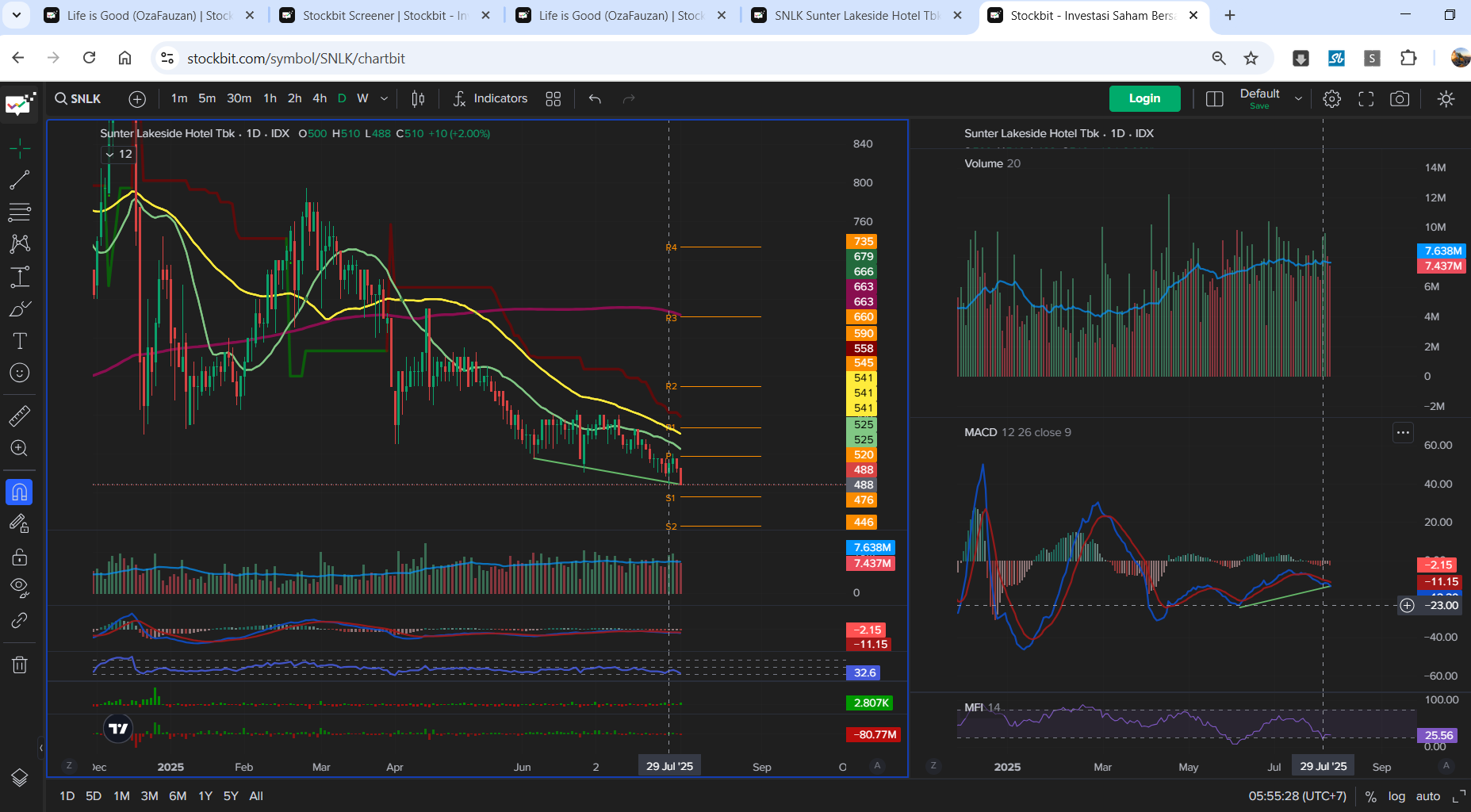Set range to 1Y

pos(205,795)
